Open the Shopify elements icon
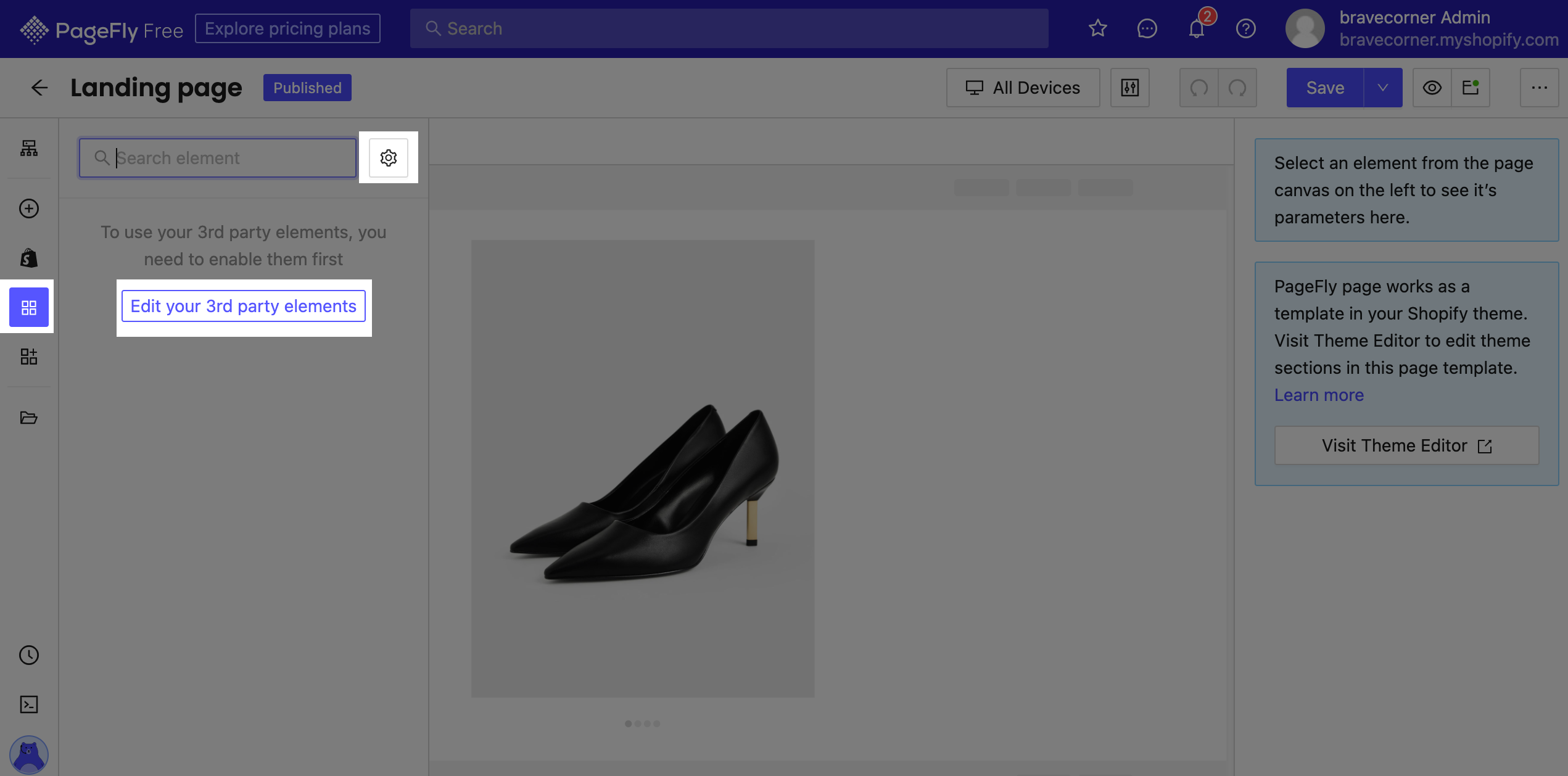The image size is (1568, 776). pyautogui.click(x=29, y=258)
